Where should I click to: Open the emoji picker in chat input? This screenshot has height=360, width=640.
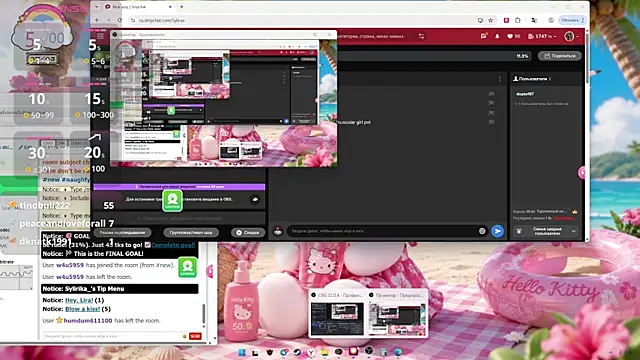click(x=482, y=231)
